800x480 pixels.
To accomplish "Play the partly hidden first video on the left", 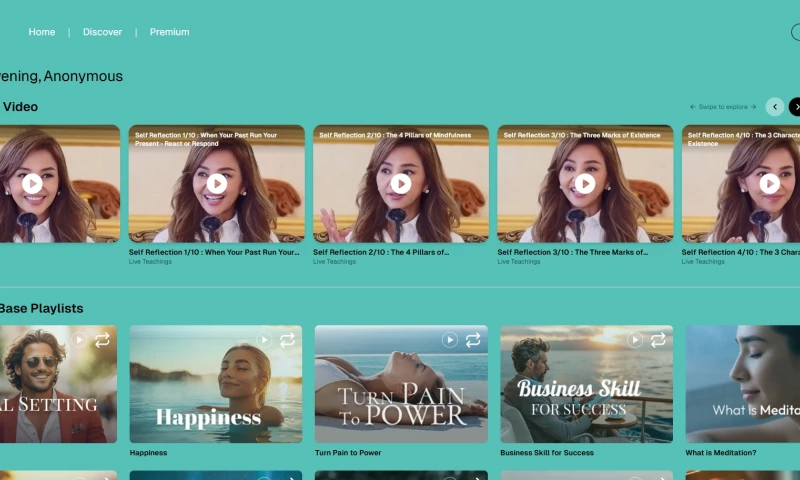I will 32,184.
